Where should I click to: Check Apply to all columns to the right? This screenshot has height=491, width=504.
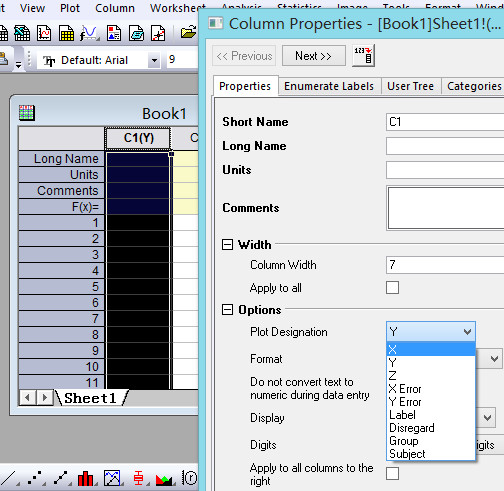(392, 473)
